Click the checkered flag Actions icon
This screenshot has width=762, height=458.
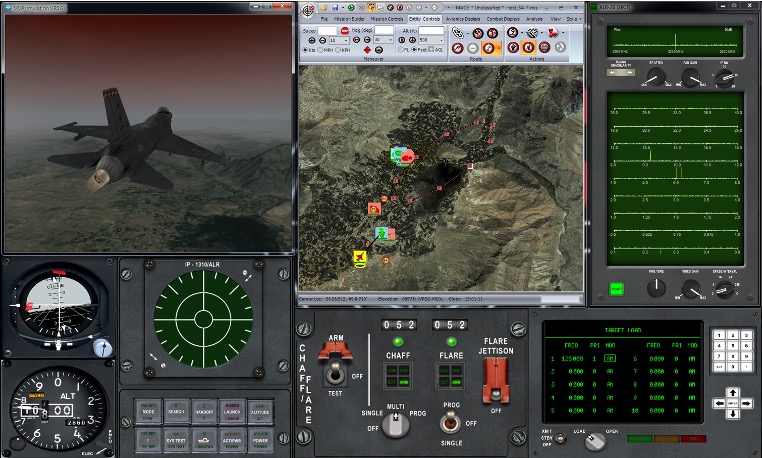(533, 33)
